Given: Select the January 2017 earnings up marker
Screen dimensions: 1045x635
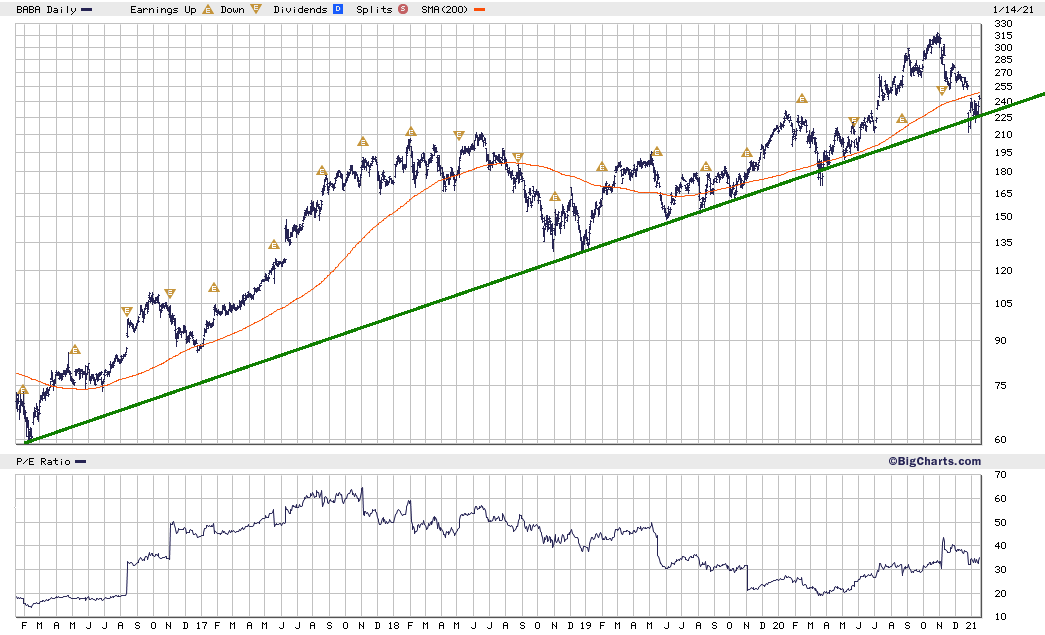Looking at the screenshot, I should (x=213, y=288).
